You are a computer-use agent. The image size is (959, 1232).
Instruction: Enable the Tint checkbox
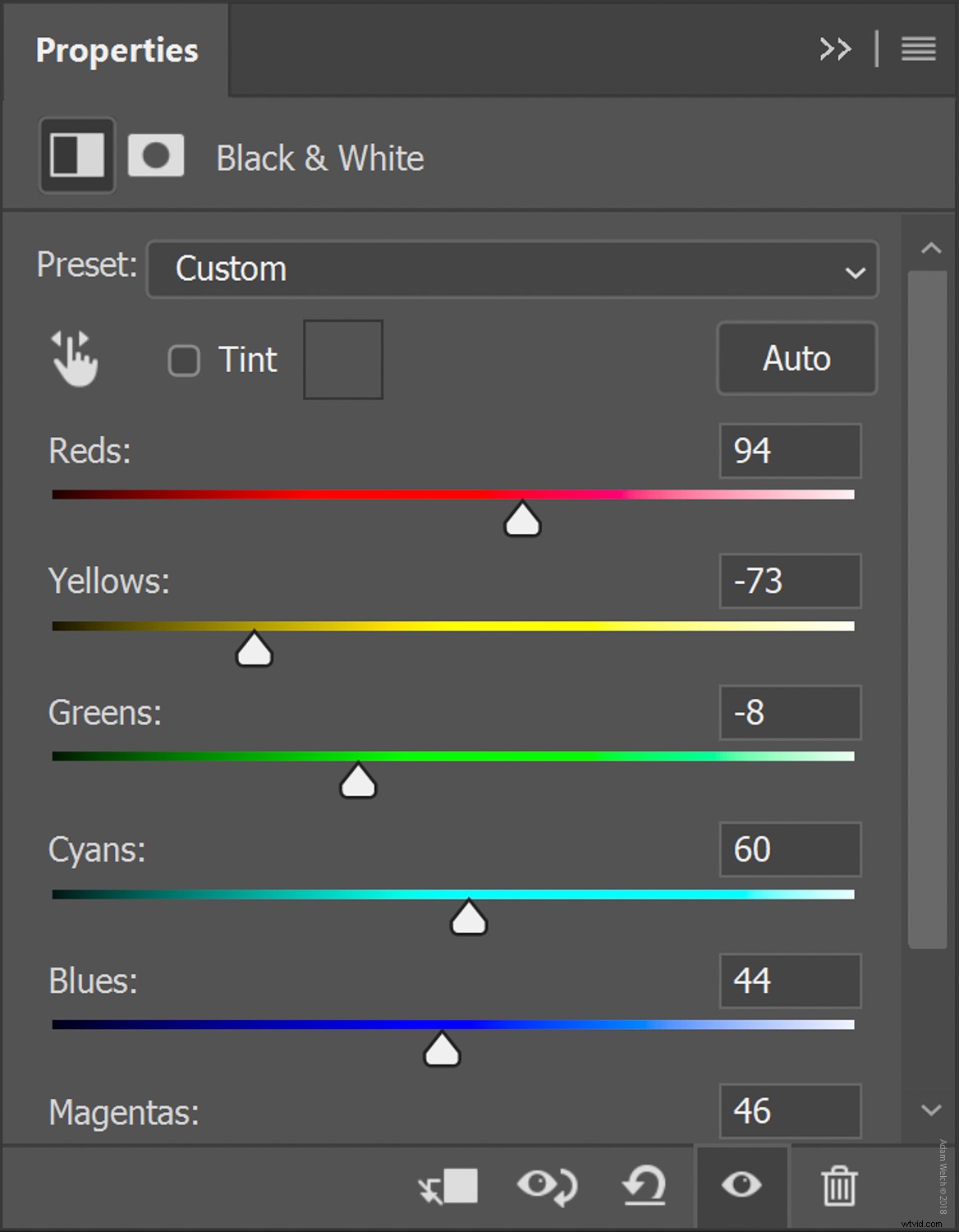point(184,360)
